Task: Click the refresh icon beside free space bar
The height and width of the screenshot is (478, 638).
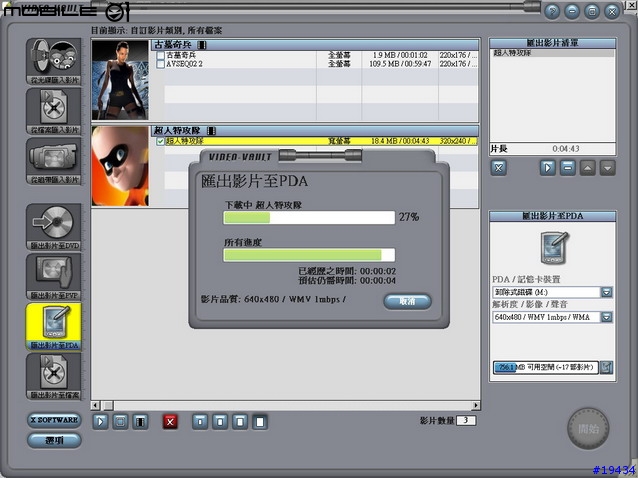Action: click(606, 367)
